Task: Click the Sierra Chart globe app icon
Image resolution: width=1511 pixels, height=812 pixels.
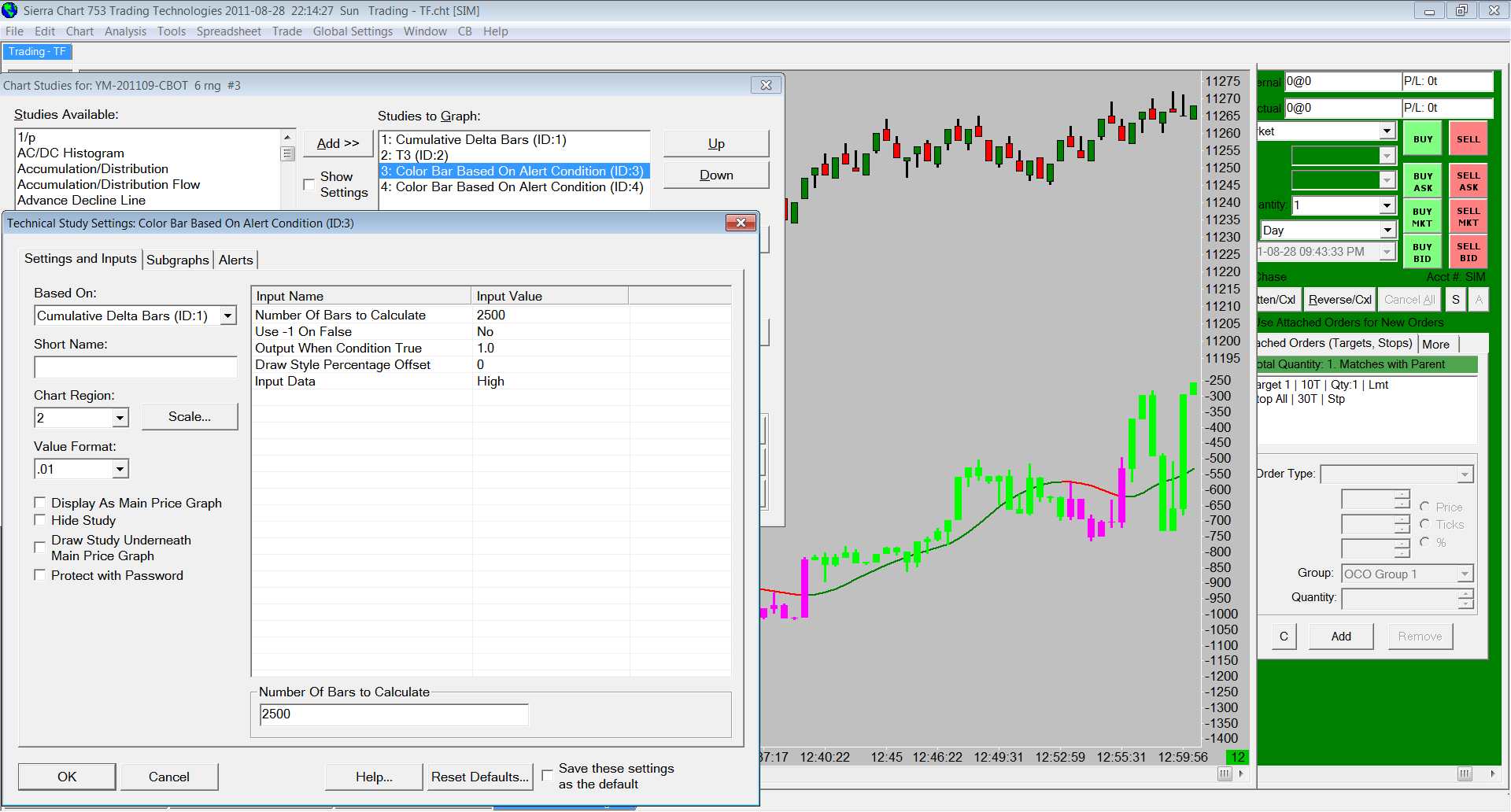Action: coord(9,10)
